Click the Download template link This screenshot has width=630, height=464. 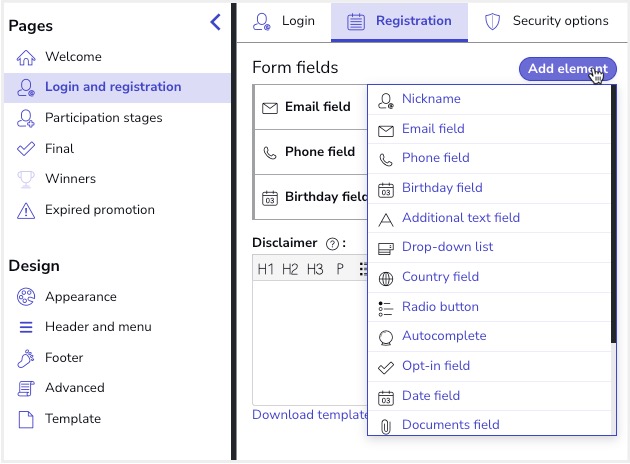coord(310,415)
